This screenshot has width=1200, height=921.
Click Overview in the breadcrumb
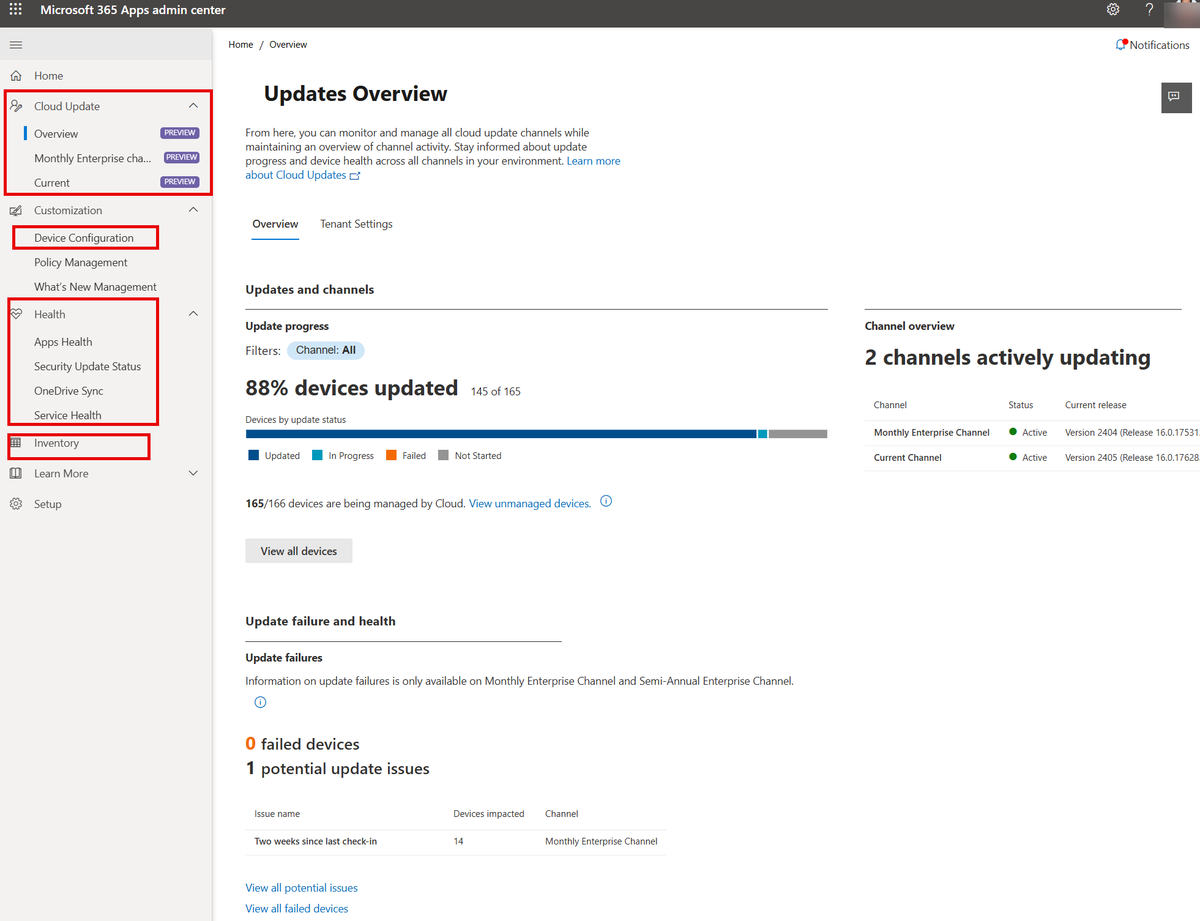(288, 45)
